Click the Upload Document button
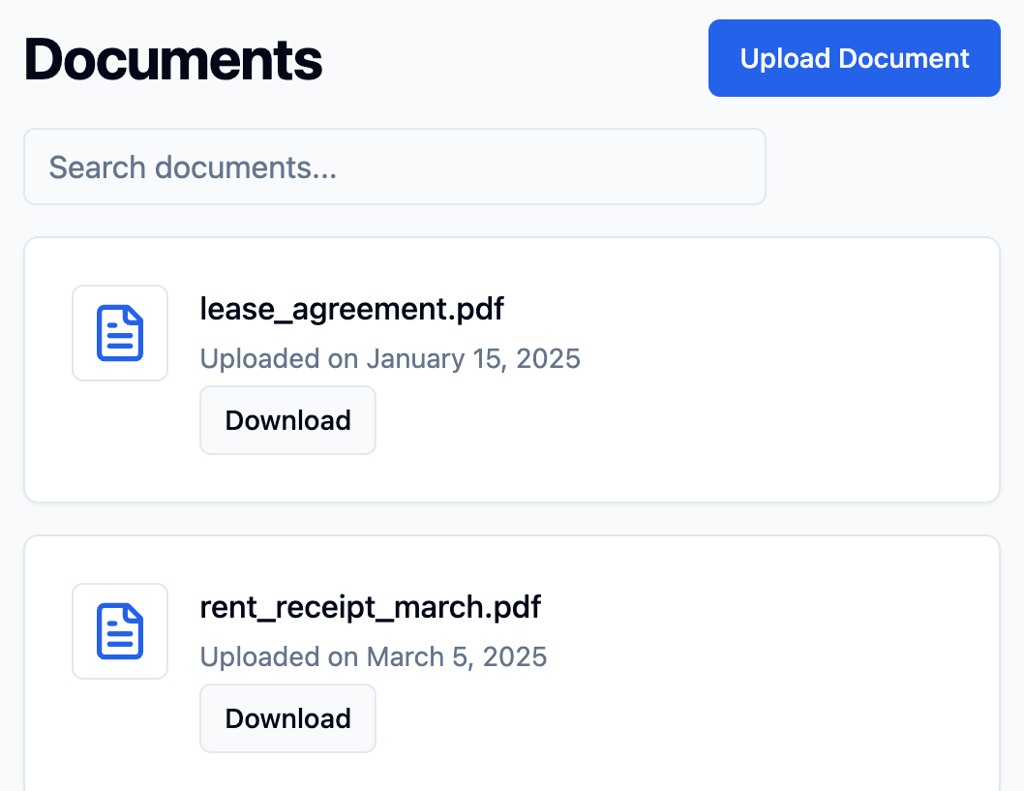 pos(854,58)
